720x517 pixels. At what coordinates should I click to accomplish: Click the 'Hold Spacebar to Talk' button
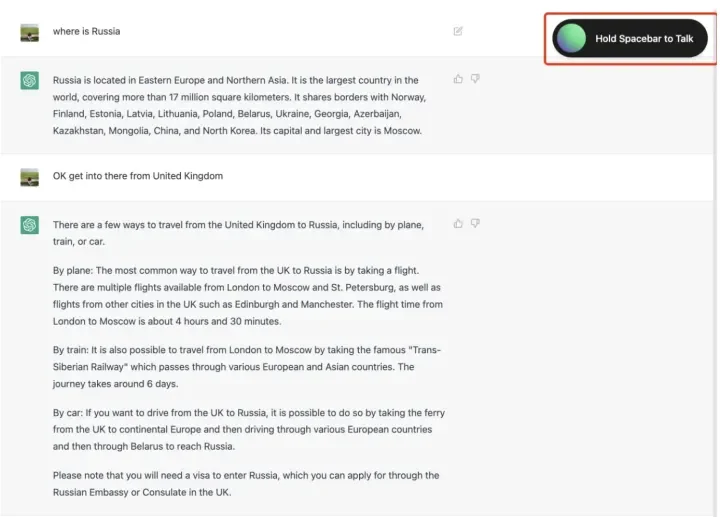pos(630,39)
